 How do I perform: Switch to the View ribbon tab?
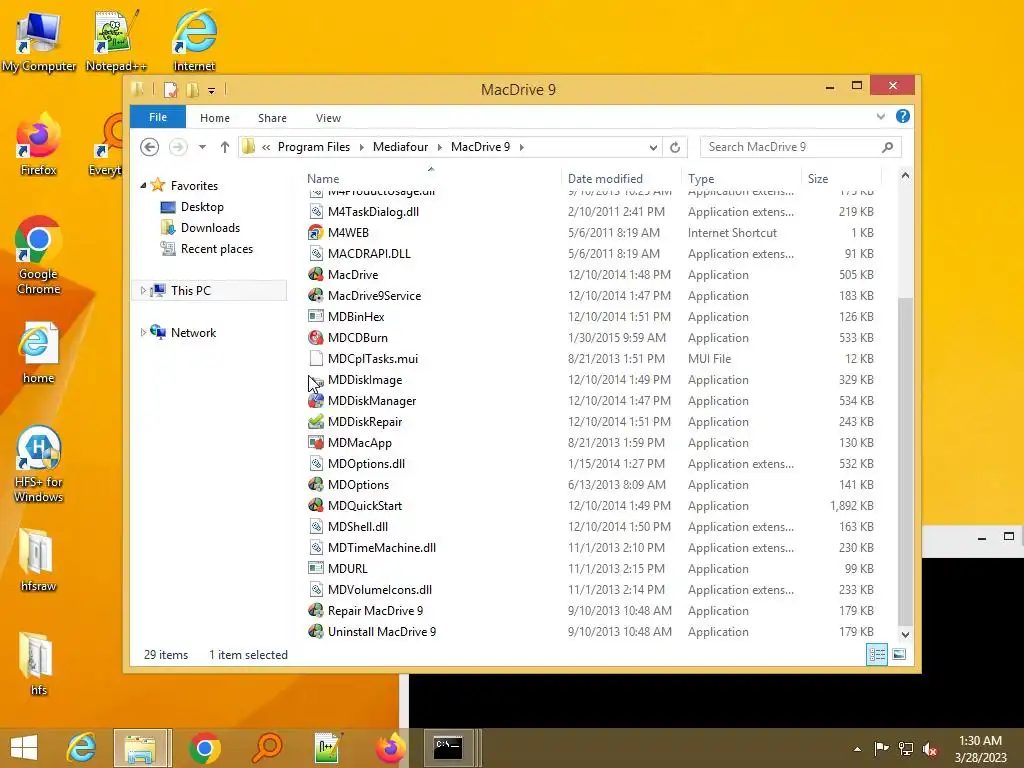tap(328, 118)
